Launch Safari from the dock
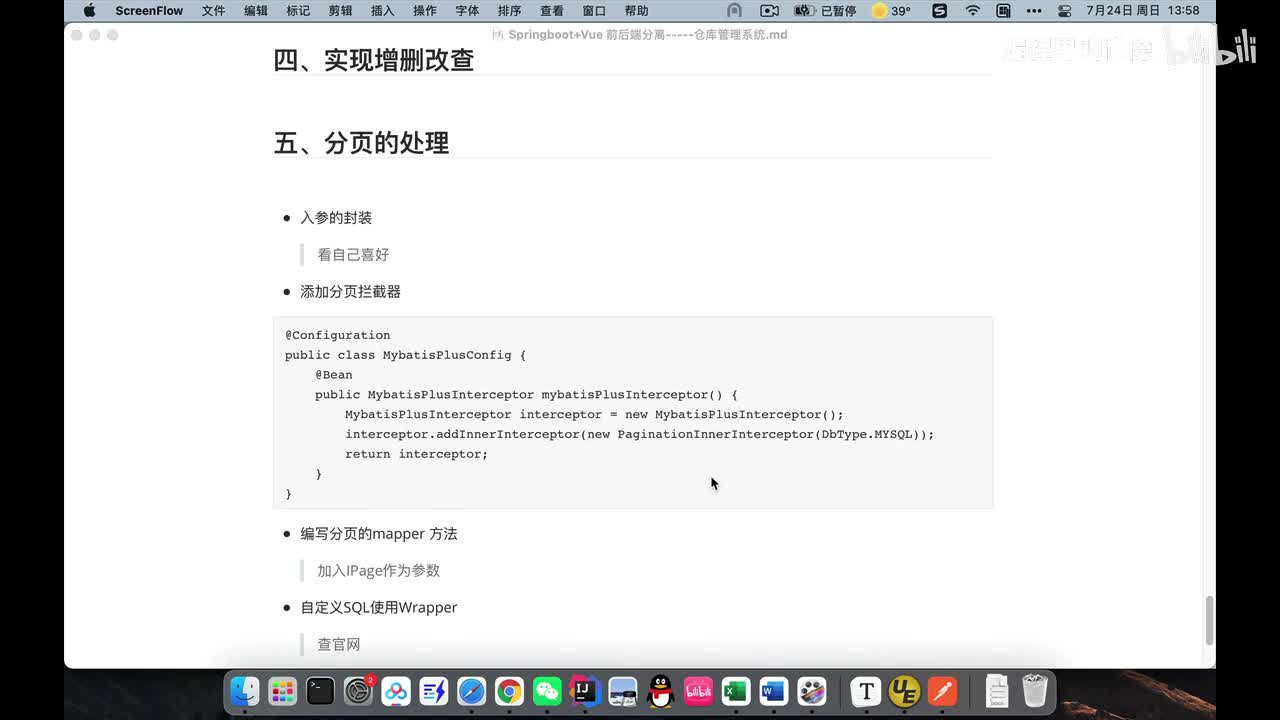The width and height of the screenshot is (1280, 720). pos(472,691)
